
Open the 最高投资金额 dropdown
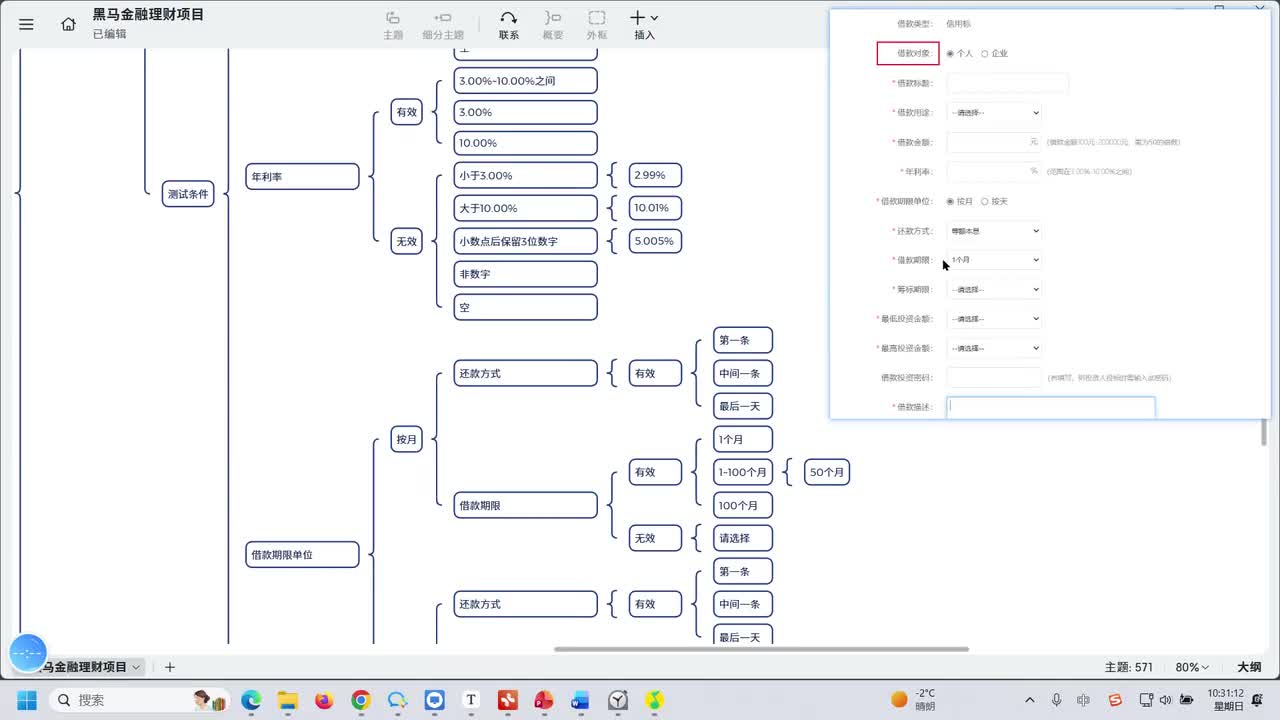coord(994,348)
